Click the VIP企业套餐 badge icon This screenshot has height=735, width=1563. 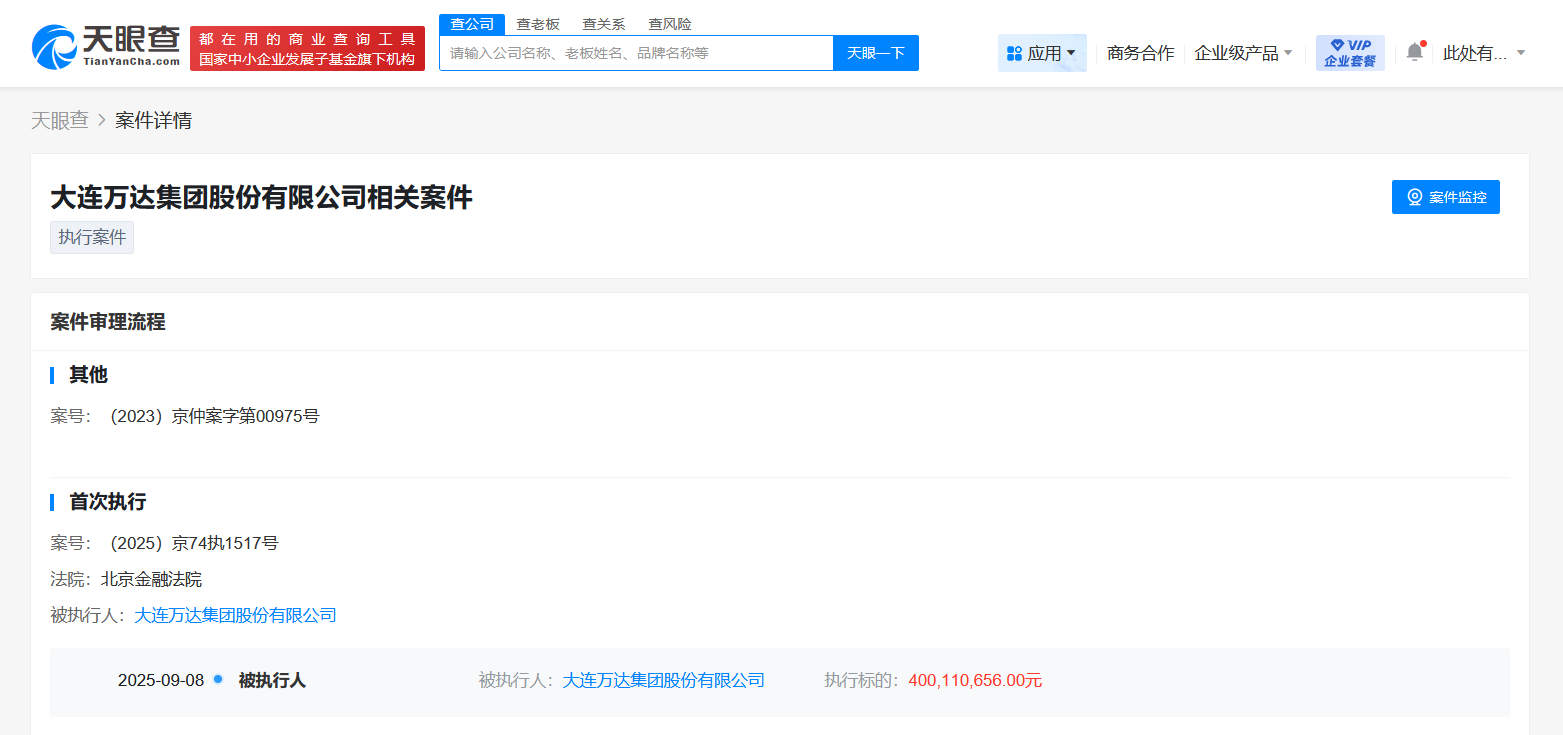click(x=1349, y=51)
